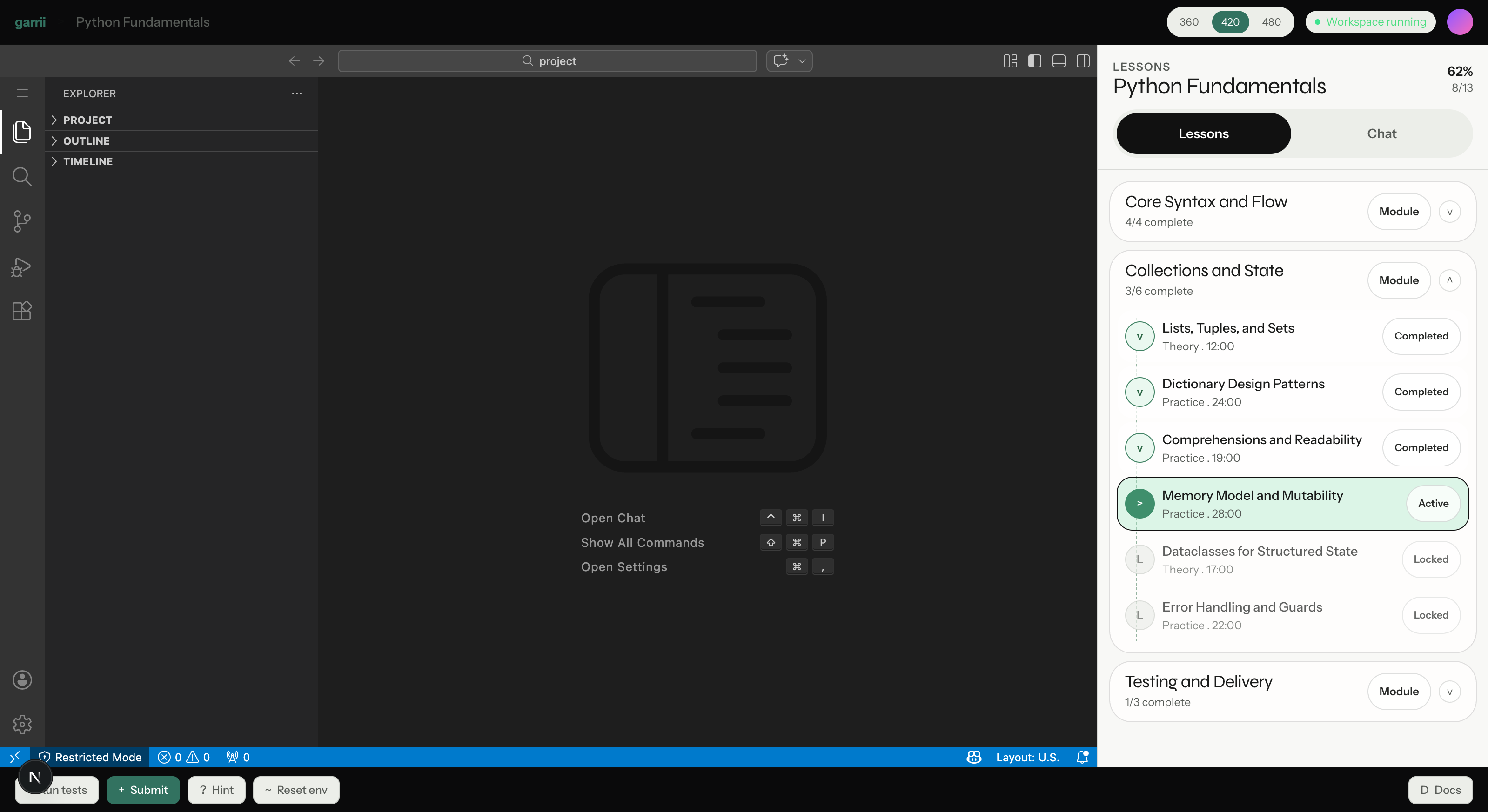Image resolution: width=1488 pixels, height=812 pixels.
Task: Toggle the primary sidebar visibility
Action: [1034, 60]
